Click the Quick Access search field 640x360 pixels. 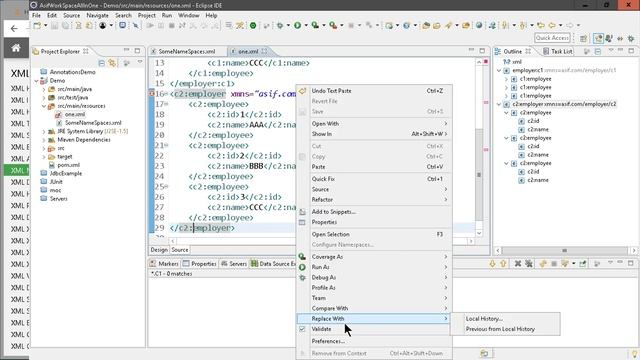point(552,38)
